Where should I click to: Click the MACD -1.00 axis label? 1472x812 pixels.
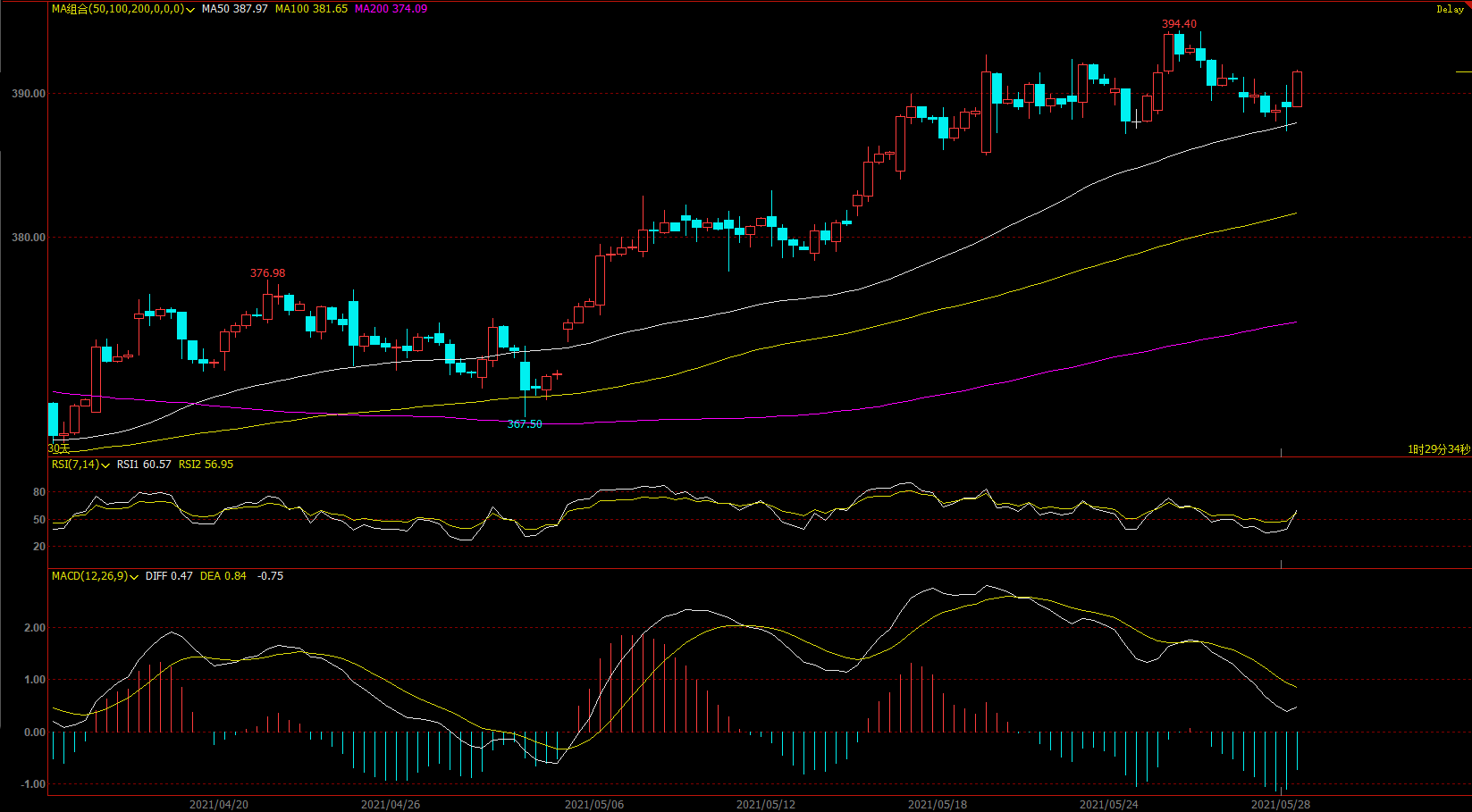(33, 784)
